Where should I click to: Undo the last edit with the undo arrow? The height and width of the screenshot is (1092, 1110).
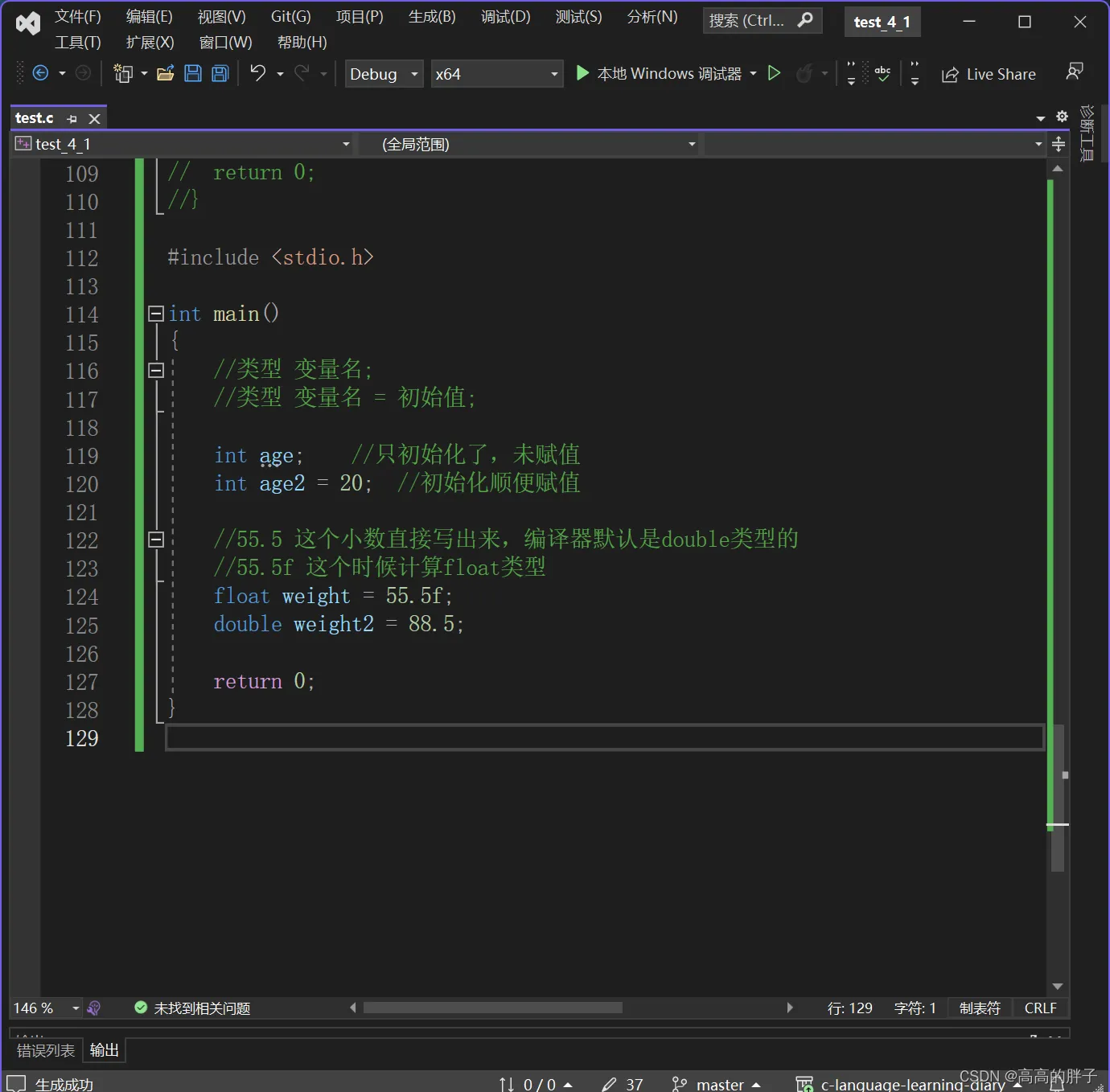pos(257,73)
